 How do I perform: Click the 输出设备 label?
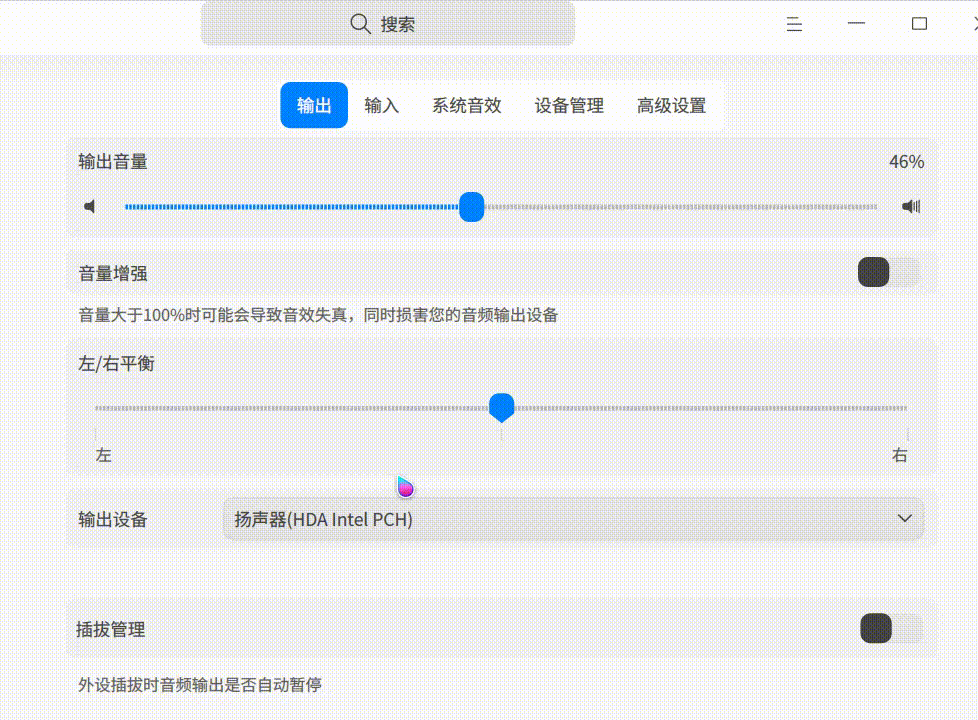[113, 519]
